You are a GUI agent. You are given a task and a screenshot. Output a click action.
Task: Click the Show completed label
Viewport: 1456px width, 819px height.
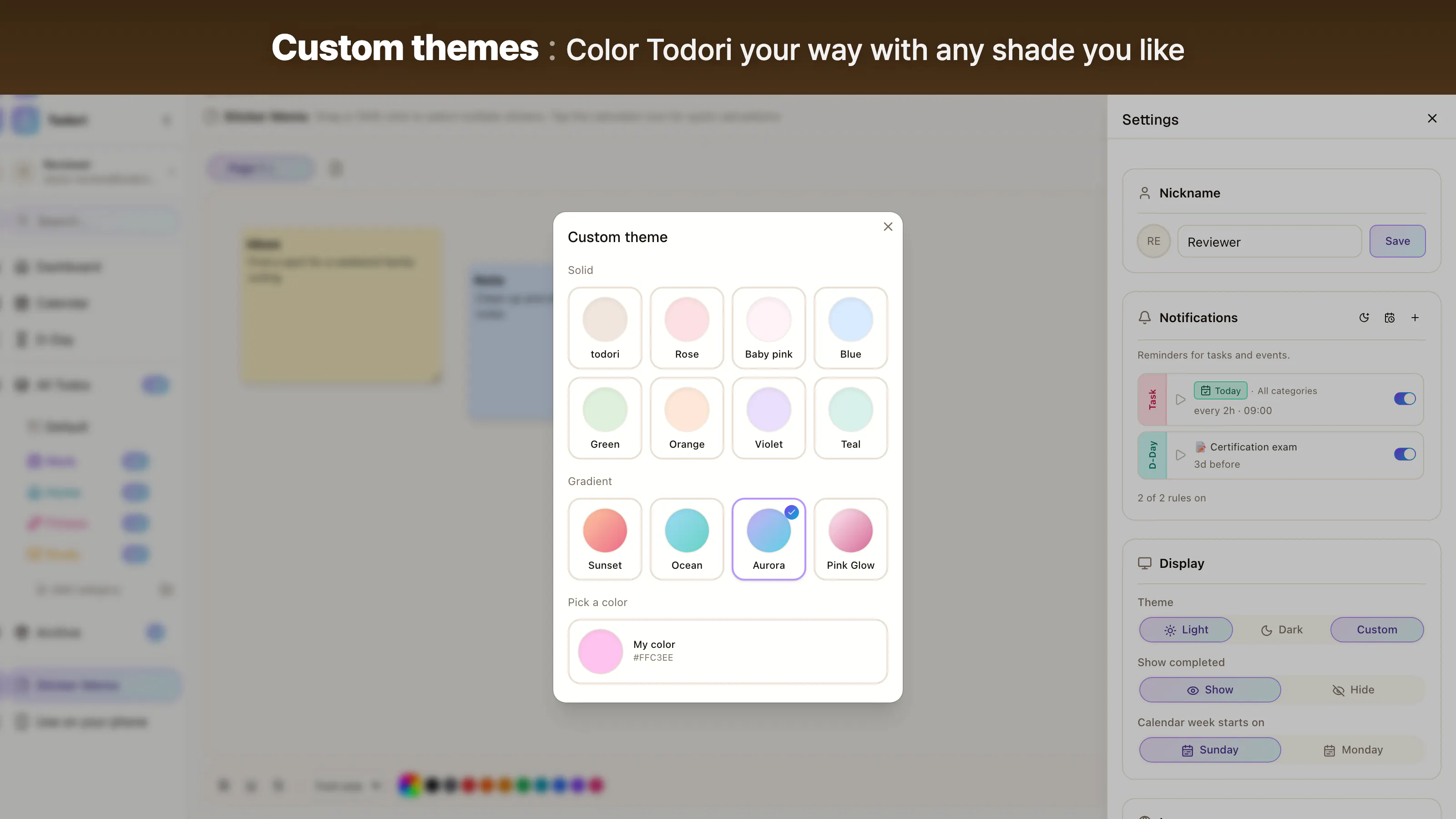[x=1181, y=662]
